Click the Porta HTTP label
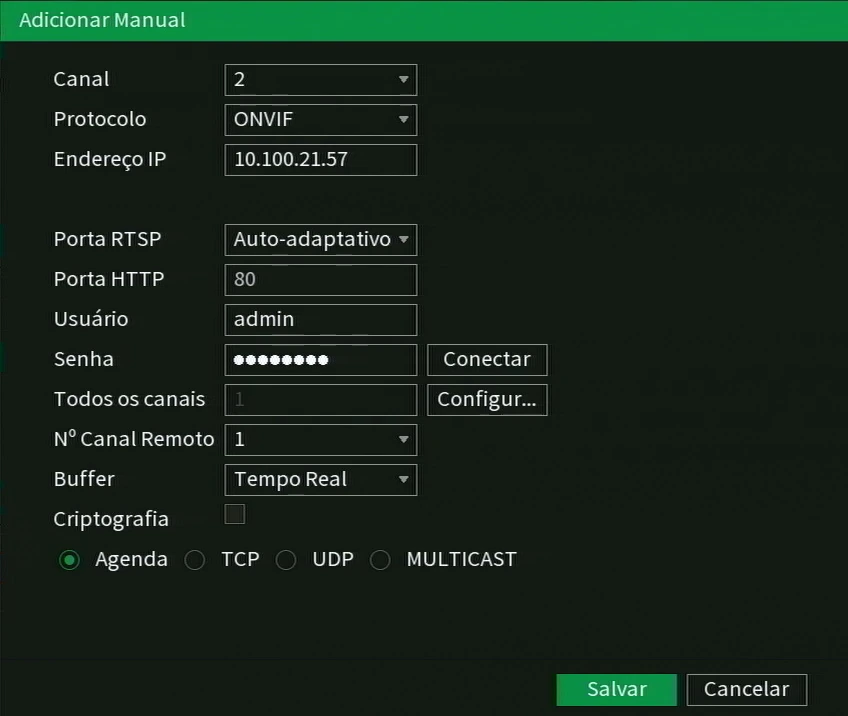Screen dimensions: 848x716 (109, 280)
